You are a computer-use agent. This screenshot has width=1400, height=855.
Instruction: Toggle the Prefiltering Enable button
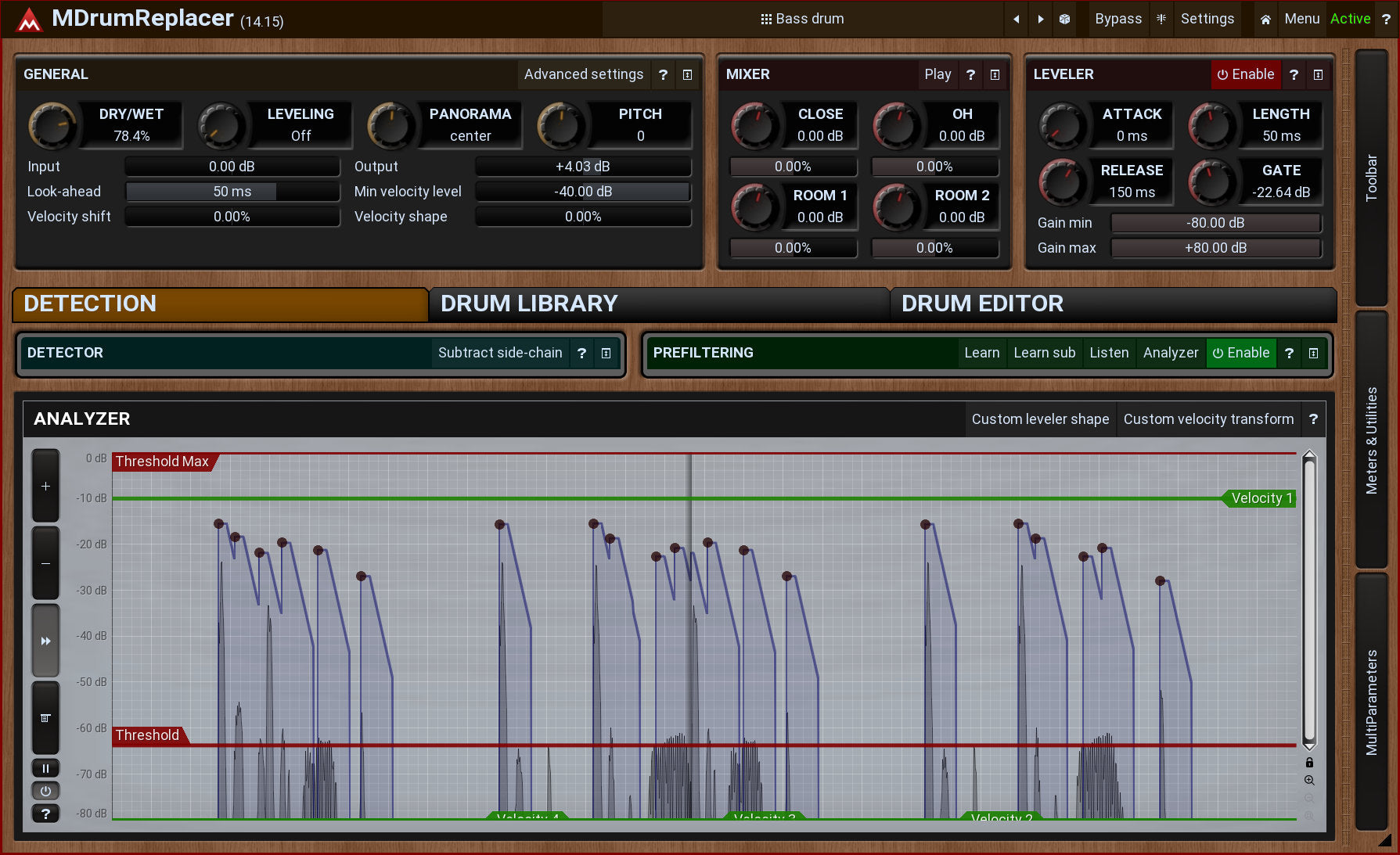coord(1240,353)
